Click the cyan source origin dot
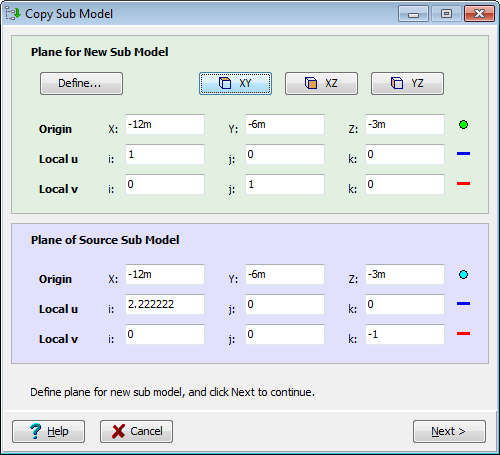500x455 pixels. (463, 275)
